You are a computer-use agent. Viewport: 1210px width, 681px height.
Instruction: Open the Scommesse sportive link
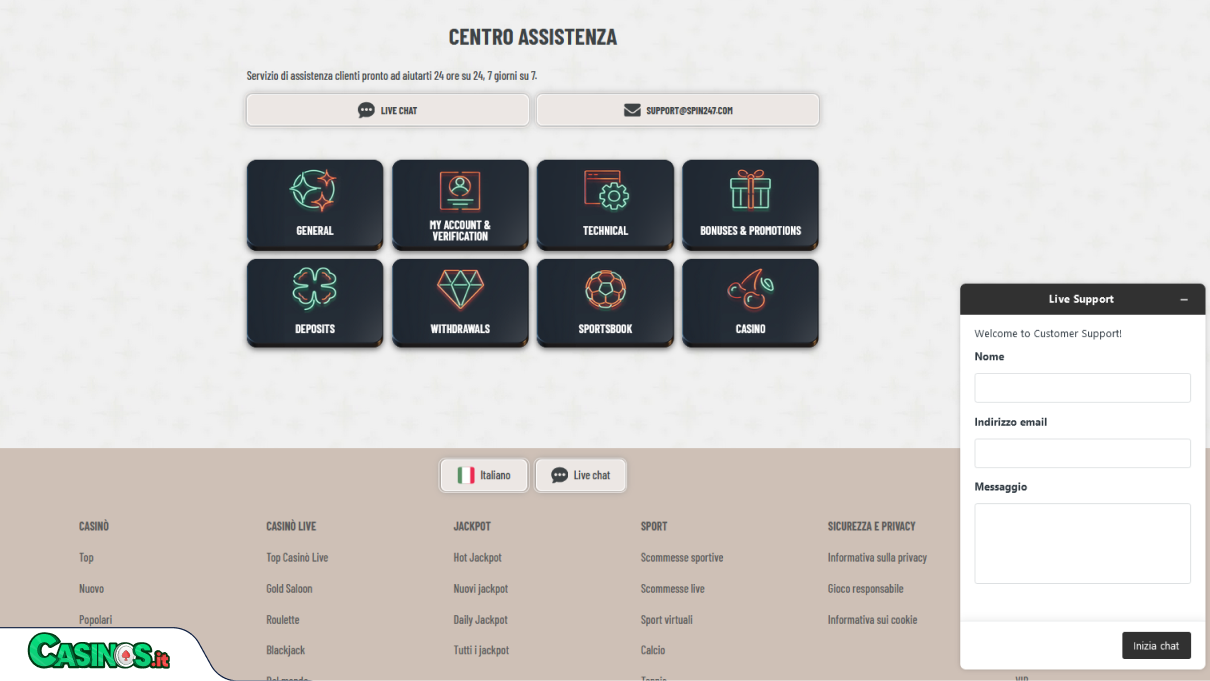(x=682, y=557)
